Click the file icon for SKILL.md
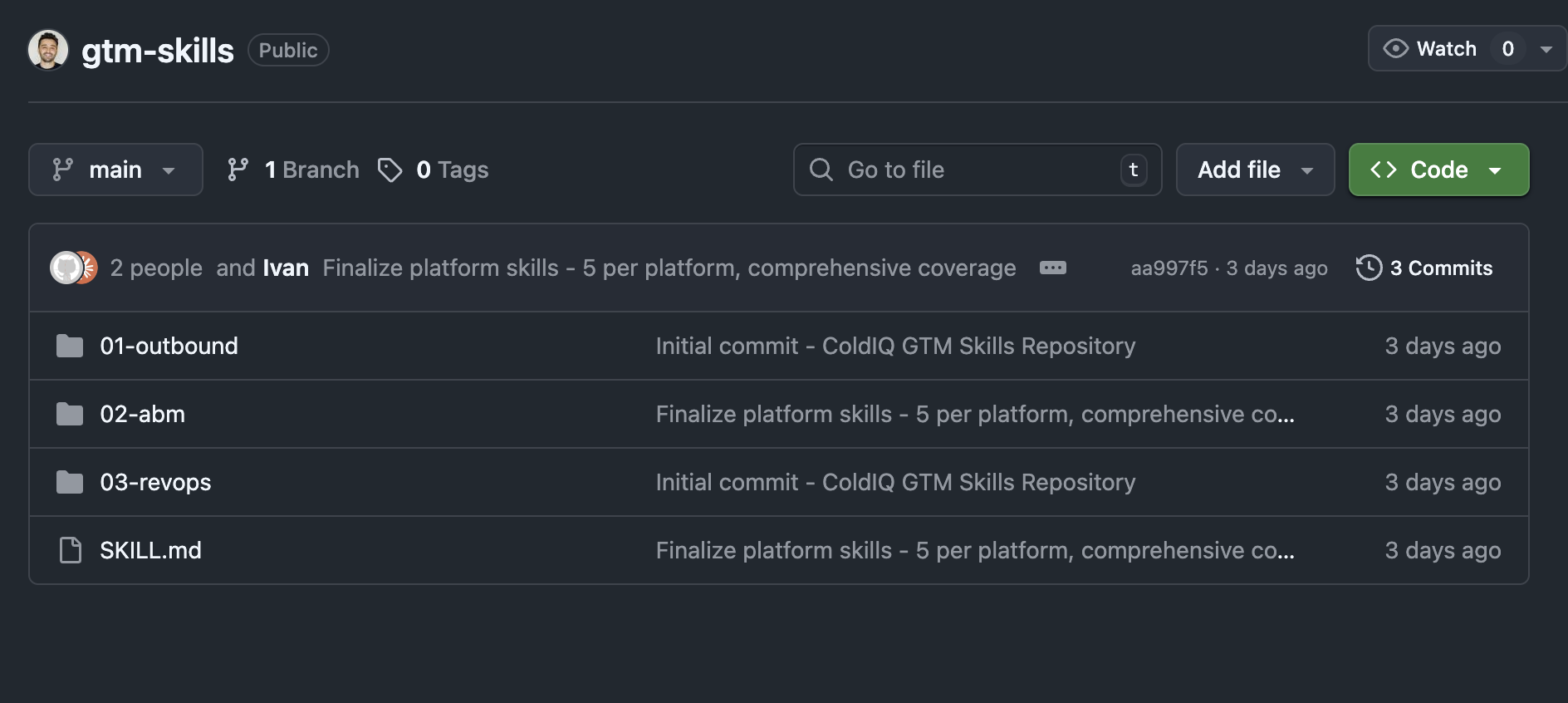1568x703 pixels. point(71,550)
